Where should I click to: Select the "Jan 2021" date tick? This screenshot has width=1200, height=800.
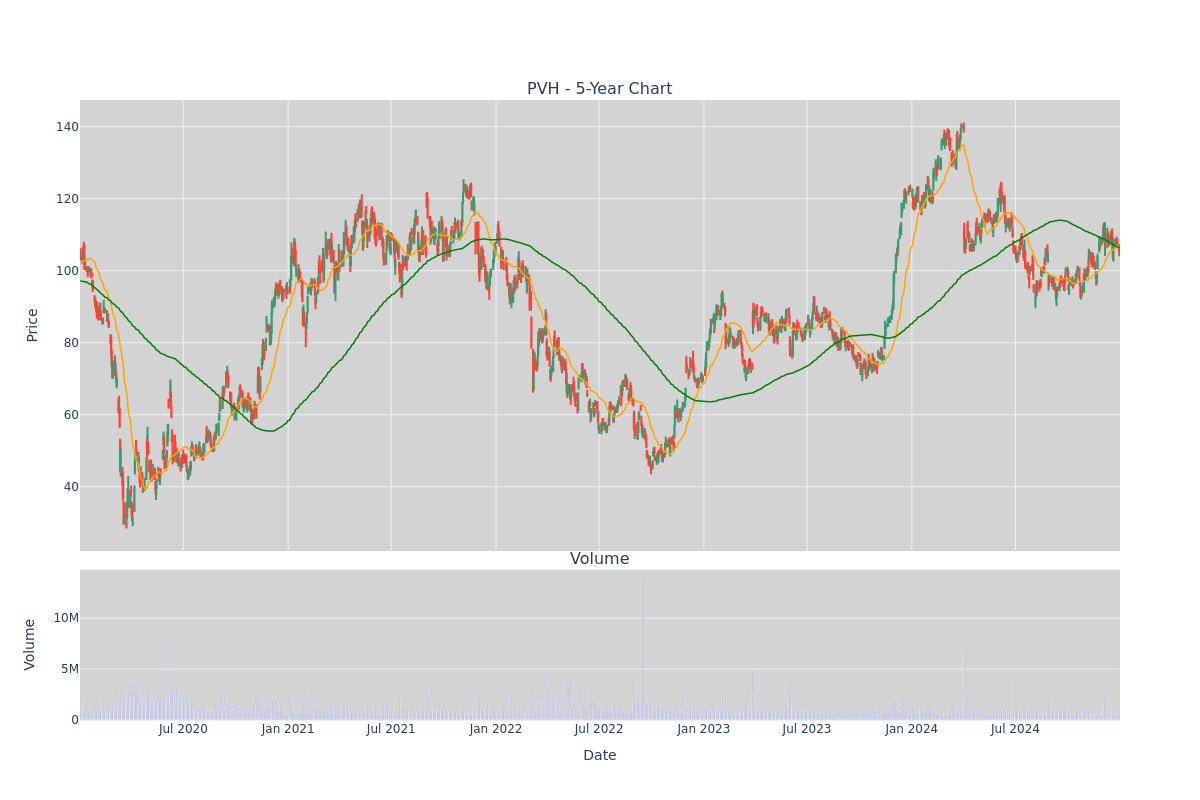click(x=288, y=729)
